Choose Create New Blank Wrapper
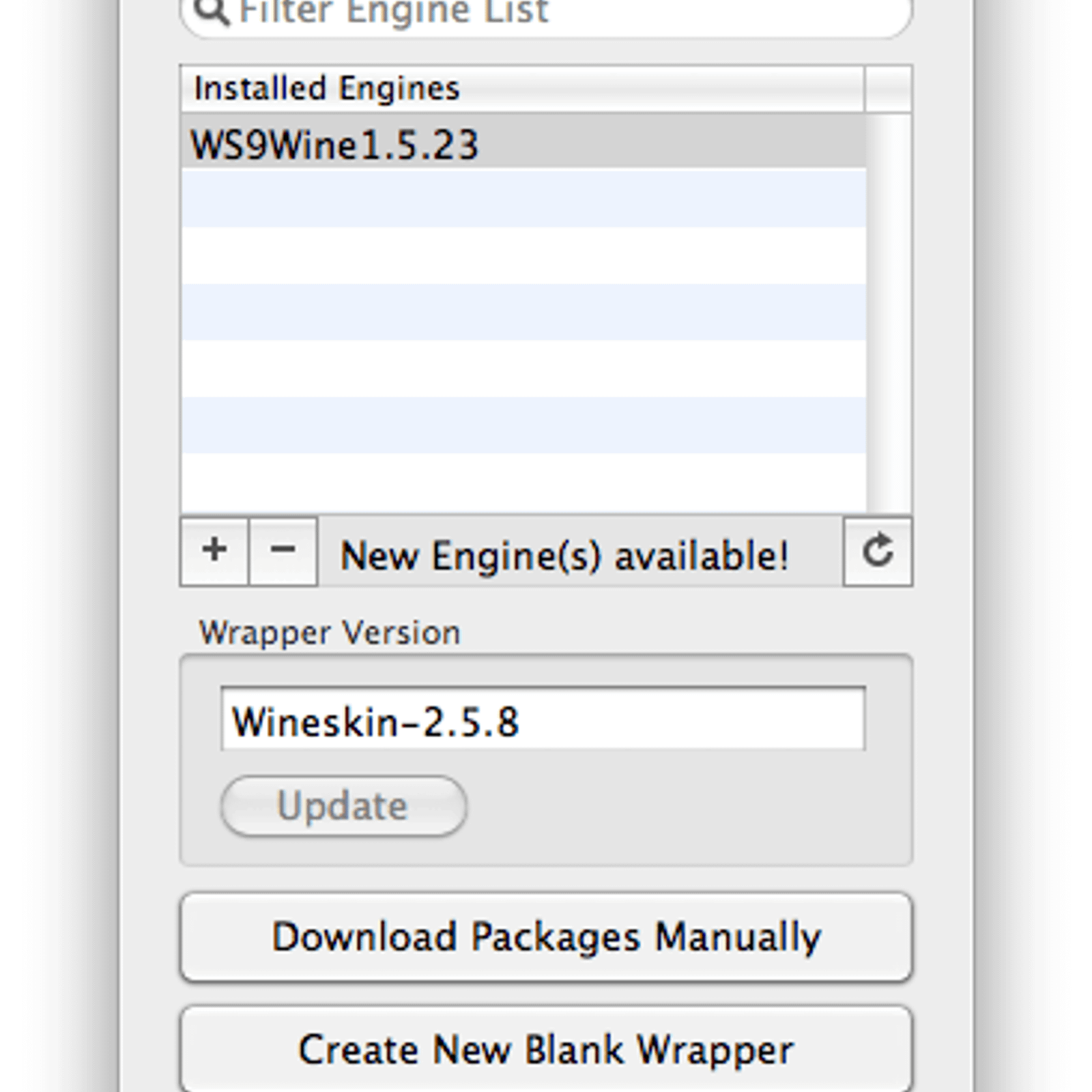Viewport: 1092px width, 1092px height. [546, 1049]
